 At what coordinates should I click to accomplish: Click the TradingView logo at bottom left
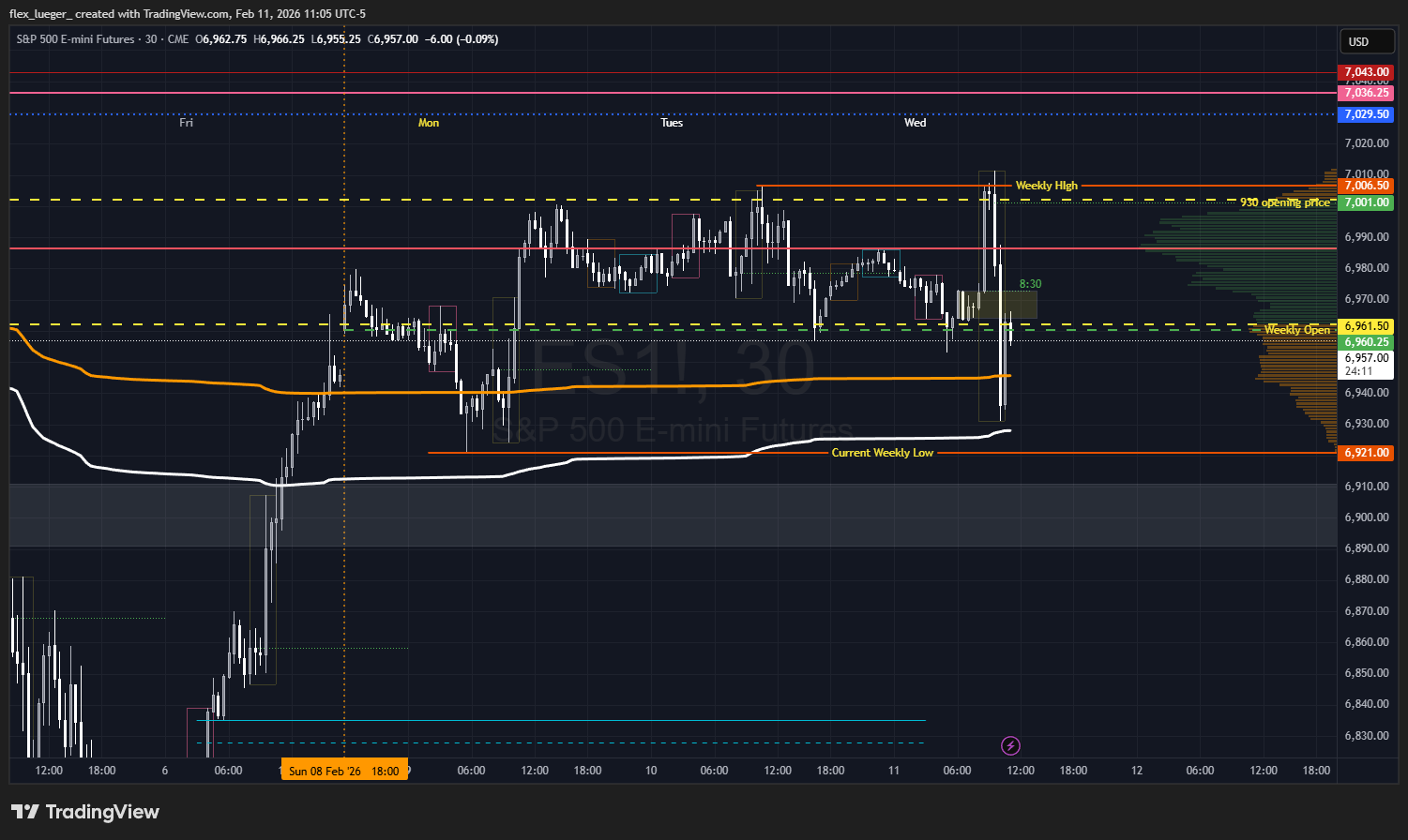85,812
